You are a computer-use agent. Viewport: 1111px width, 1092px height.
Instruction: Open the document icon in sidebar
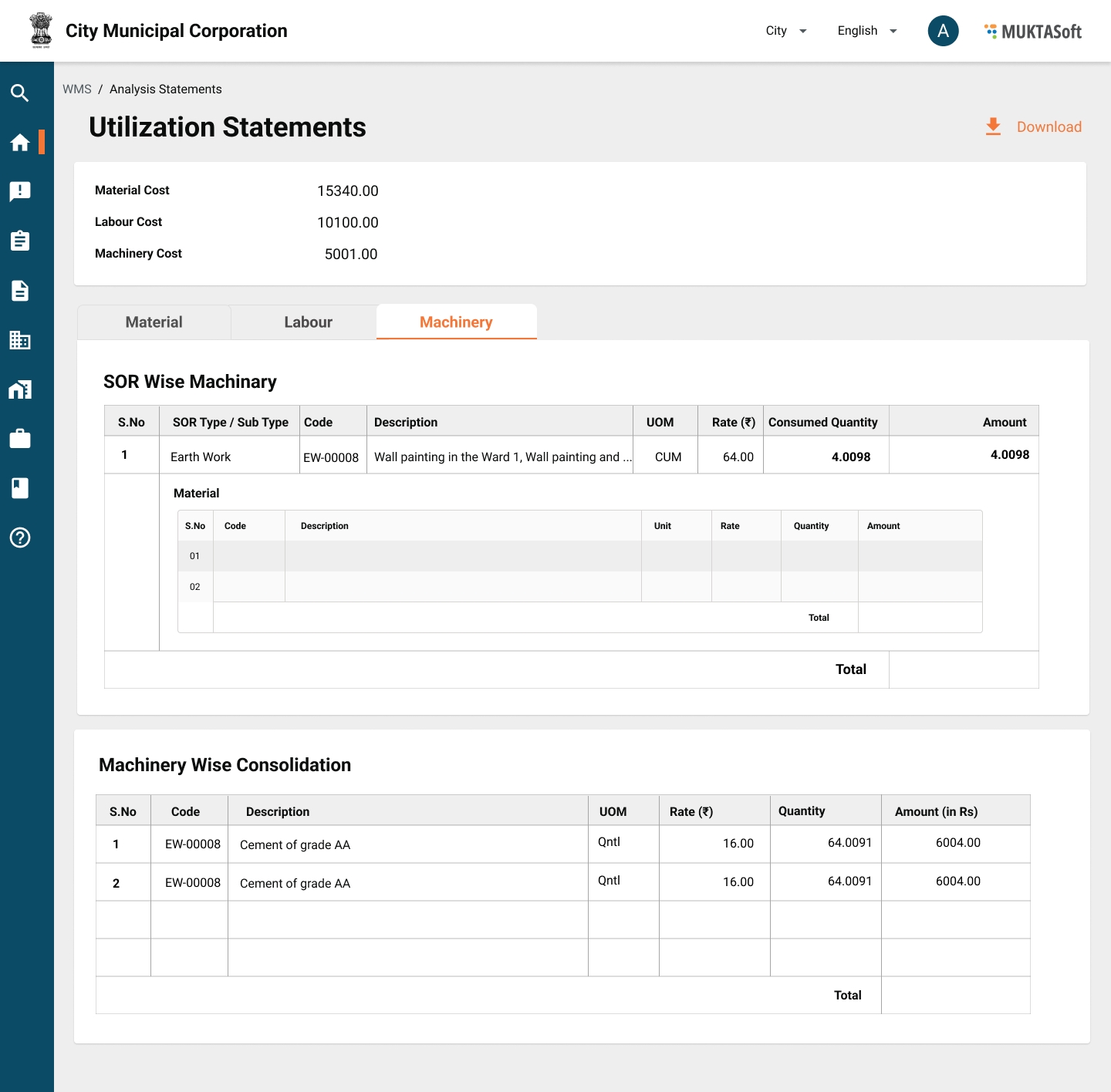20,291
